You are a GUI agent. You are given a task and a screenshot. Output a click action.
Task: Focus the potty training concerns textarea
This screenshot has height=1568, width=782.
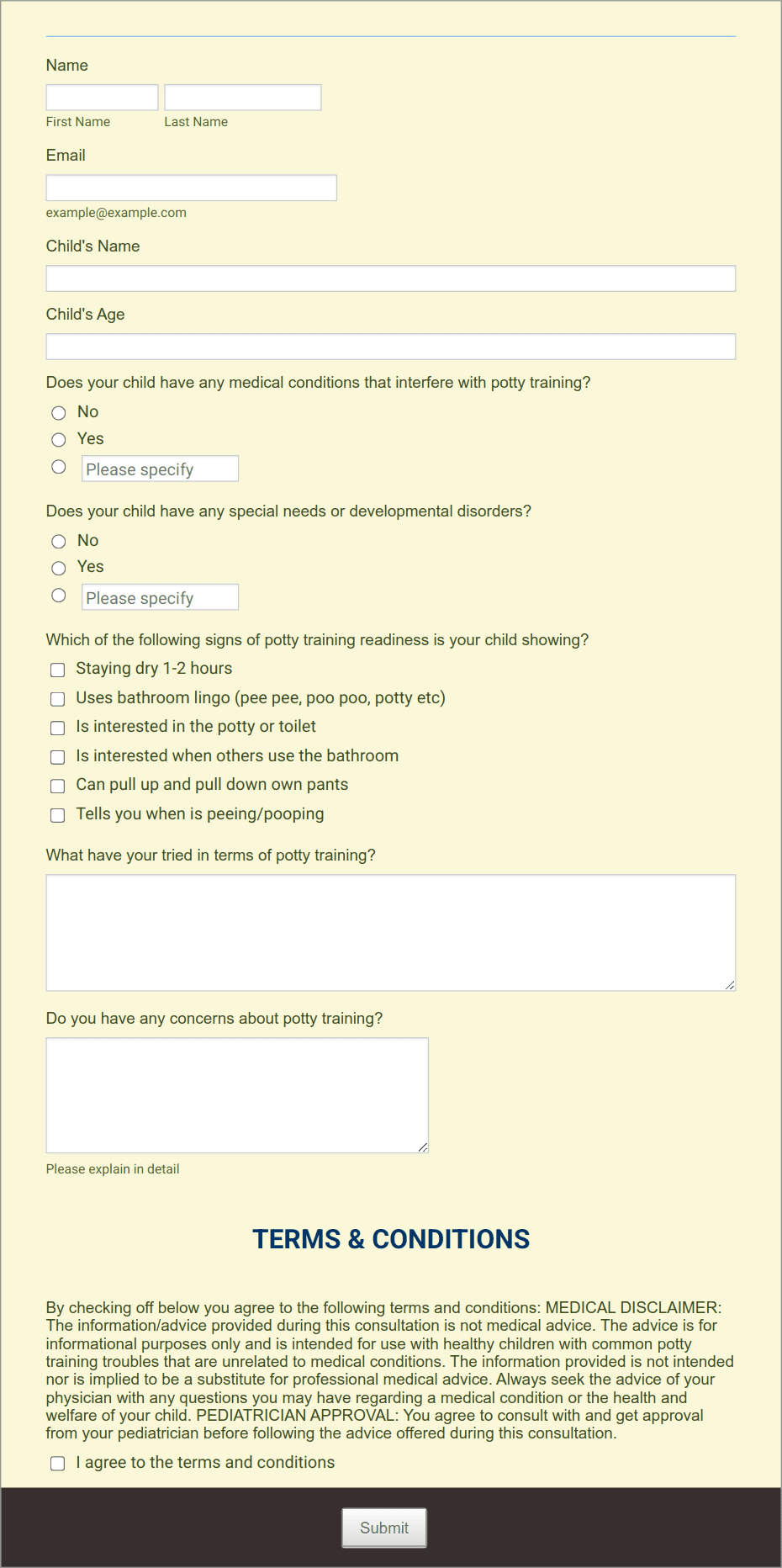237,1095
